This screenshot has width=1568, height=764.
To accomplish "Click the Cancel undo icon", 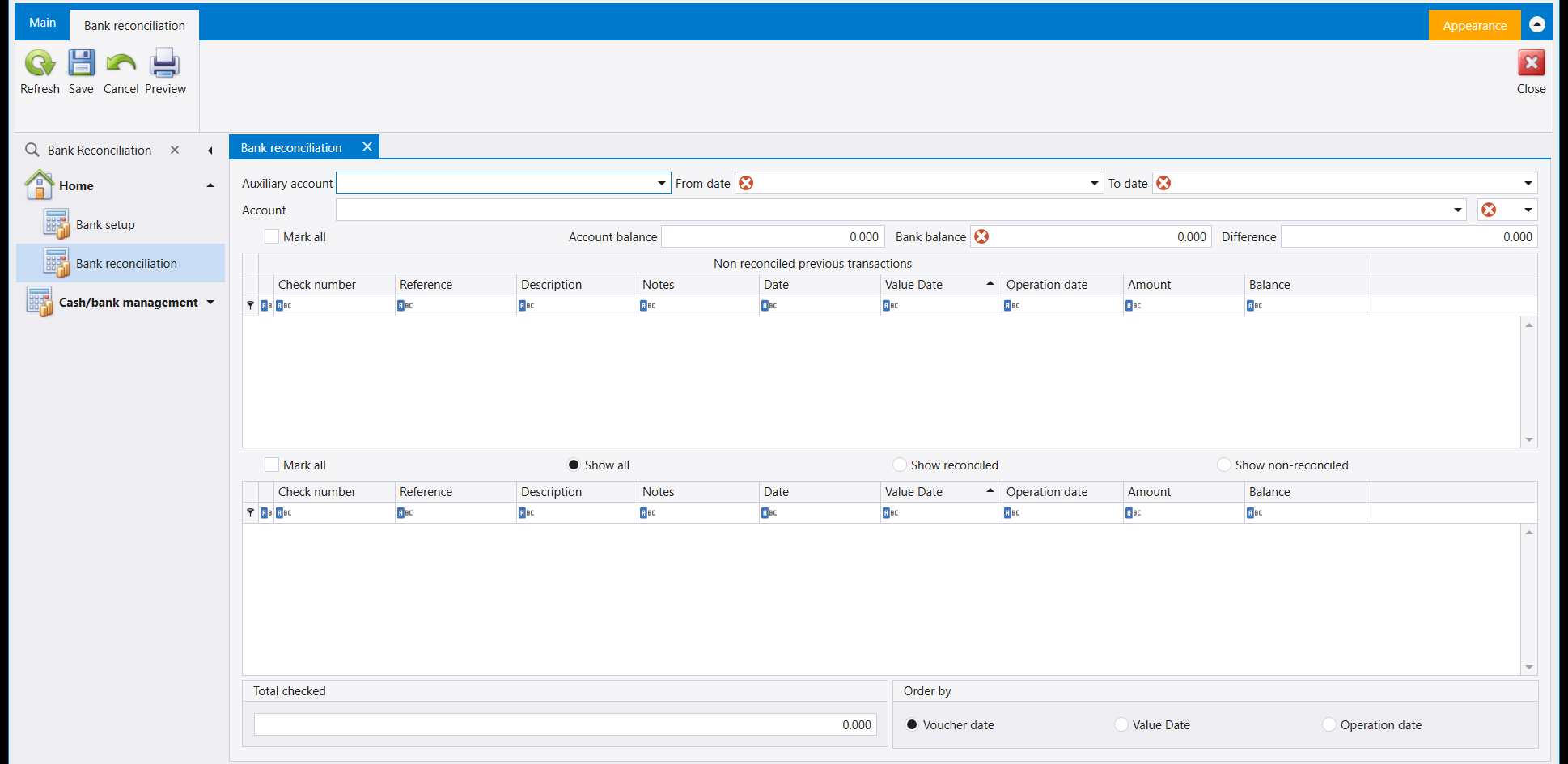I will coord(121,63).
